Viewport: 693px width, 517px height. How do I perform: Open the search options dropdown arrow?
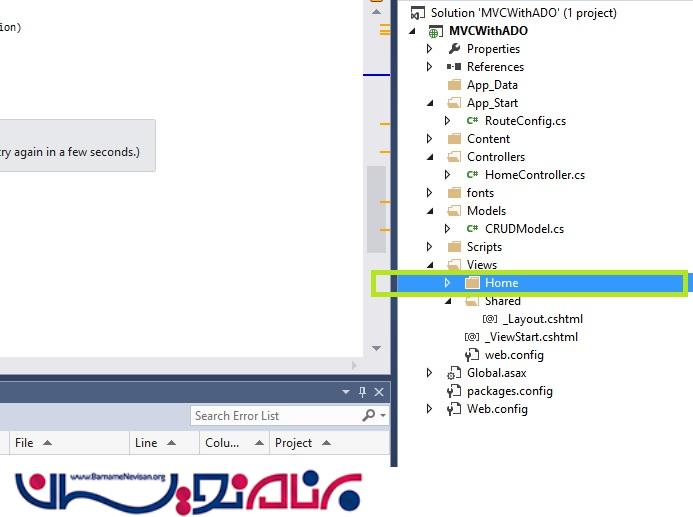tap(383, 415)
